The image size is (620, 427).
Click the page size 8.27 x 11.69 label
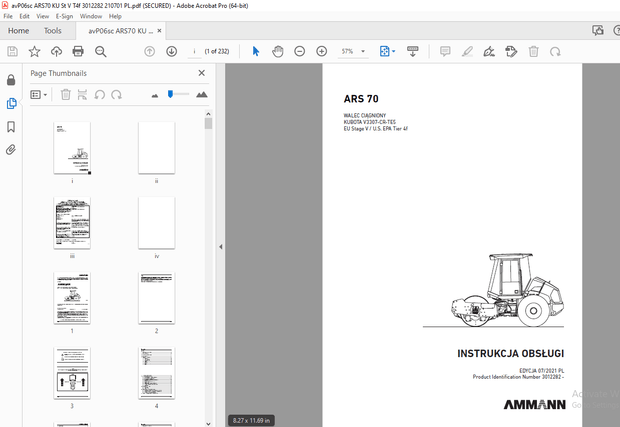click(251, 420)
